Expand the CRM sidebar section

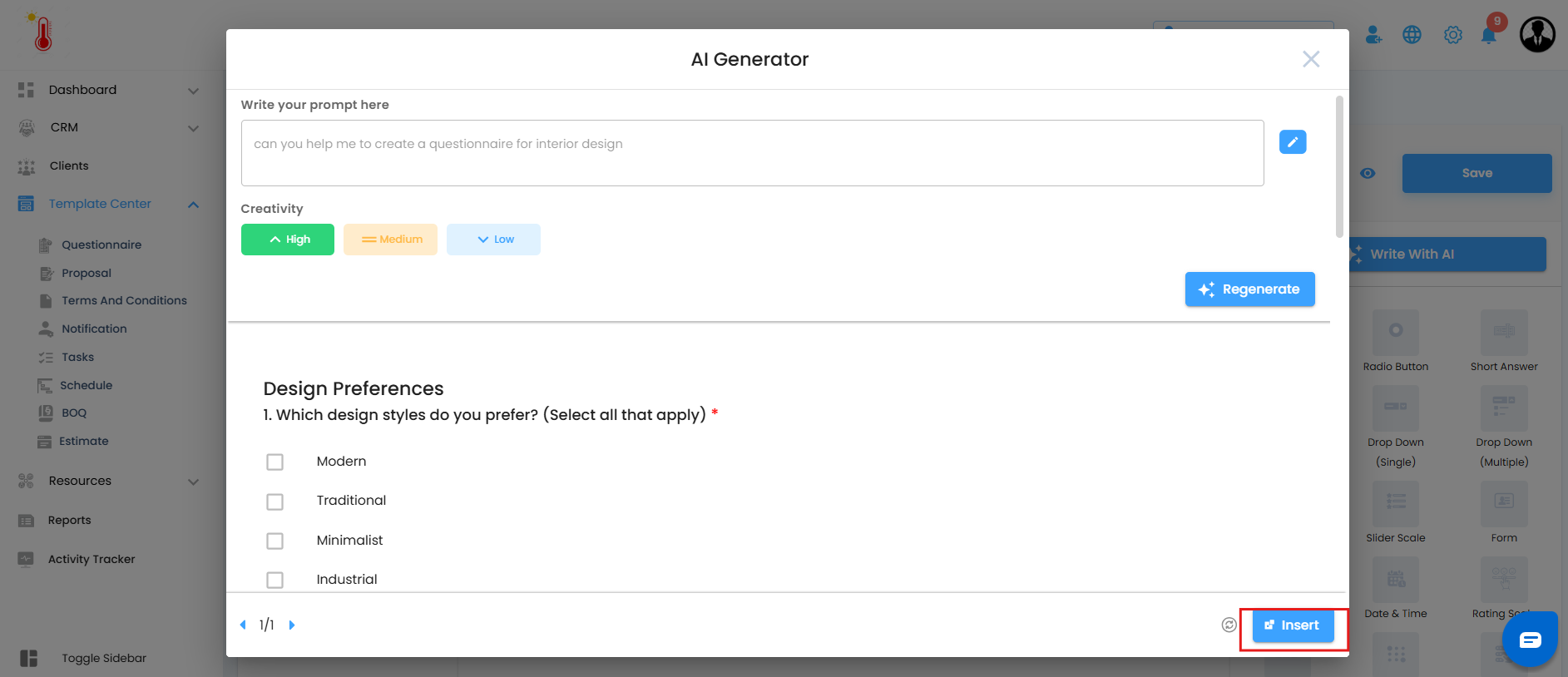(193, 128)
